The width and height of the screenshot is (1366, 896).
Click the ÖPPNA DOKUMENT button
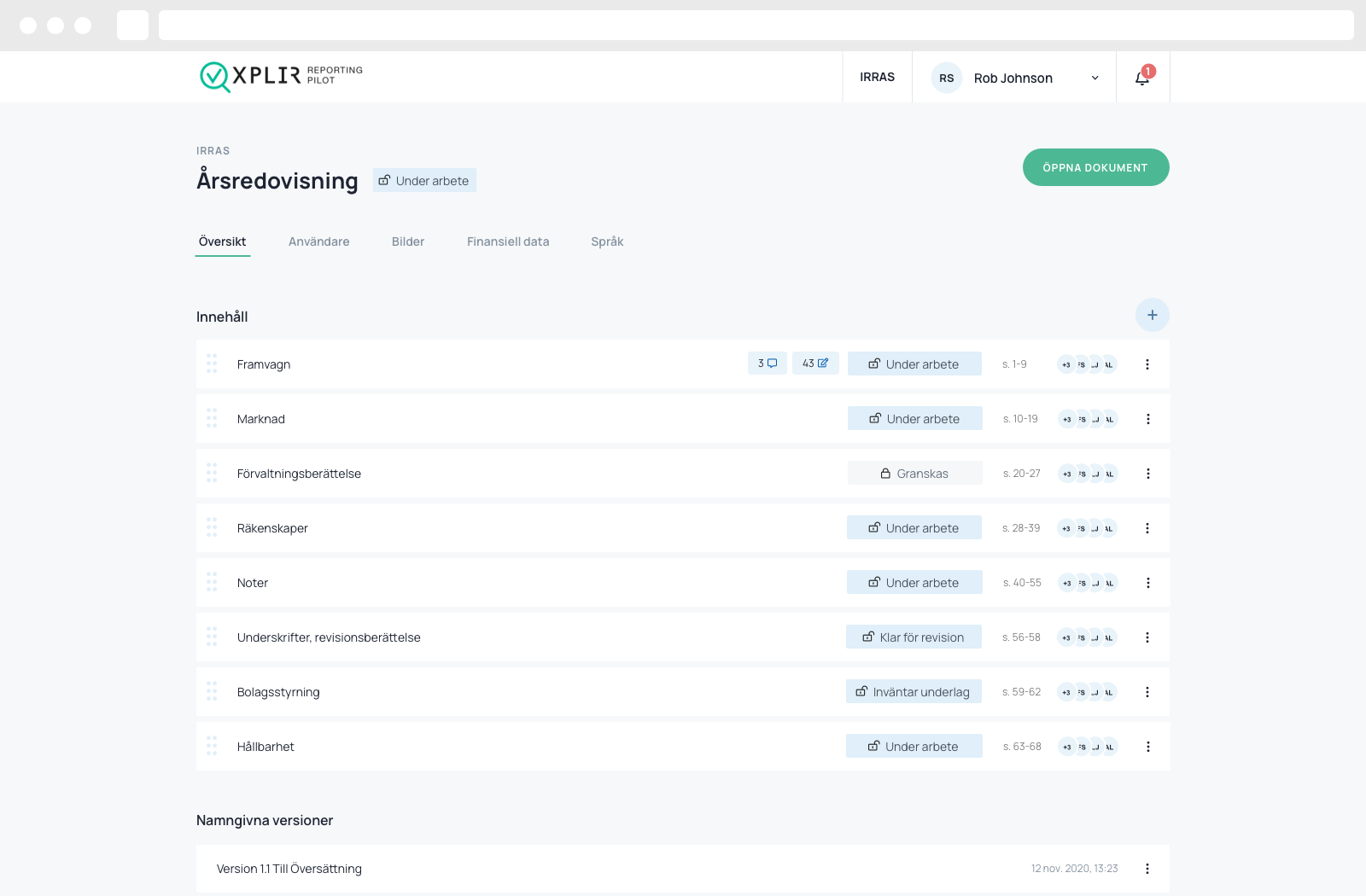point(1095,167)
